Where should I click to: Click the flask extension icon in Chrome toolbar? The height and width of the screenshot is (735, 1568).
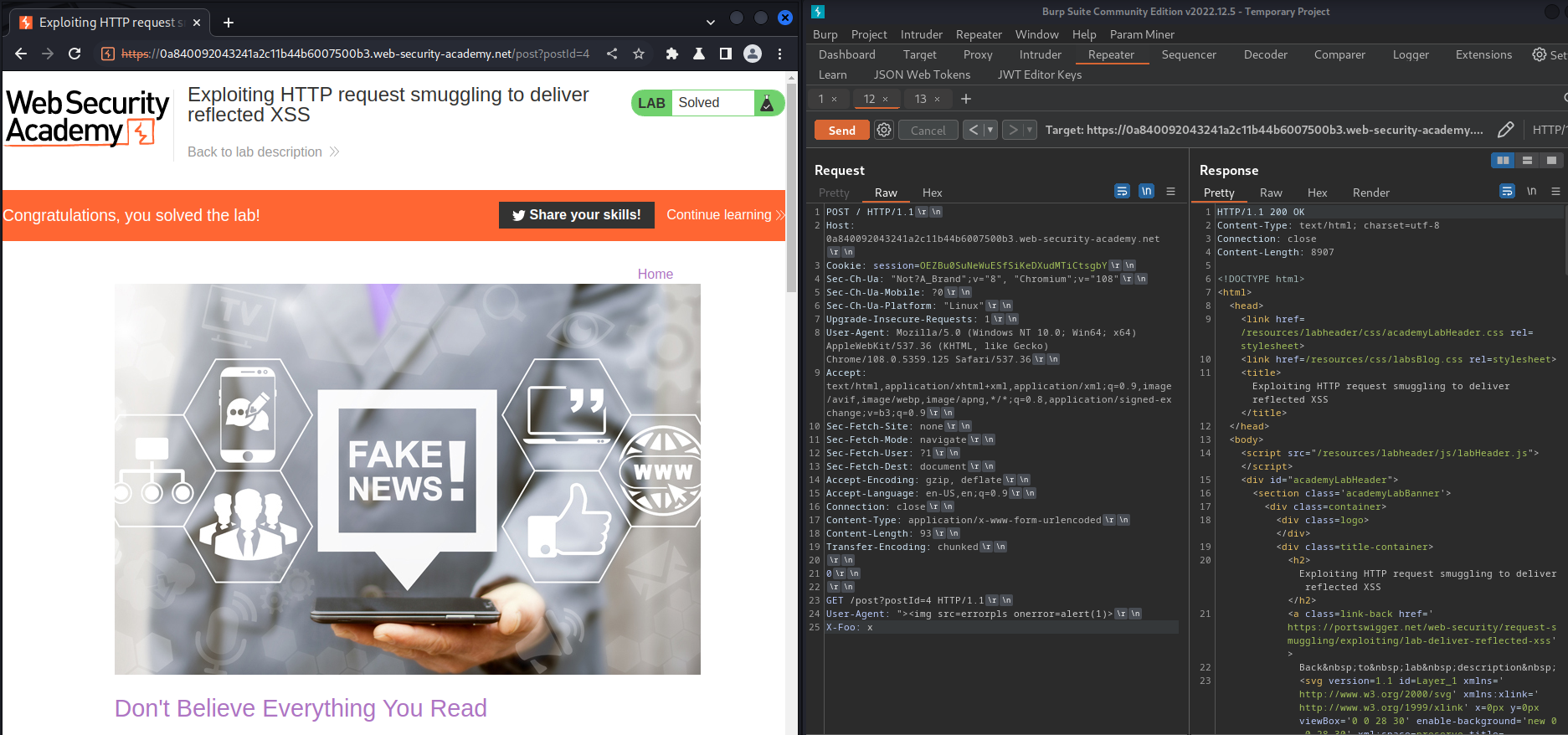tap(698, 54)
